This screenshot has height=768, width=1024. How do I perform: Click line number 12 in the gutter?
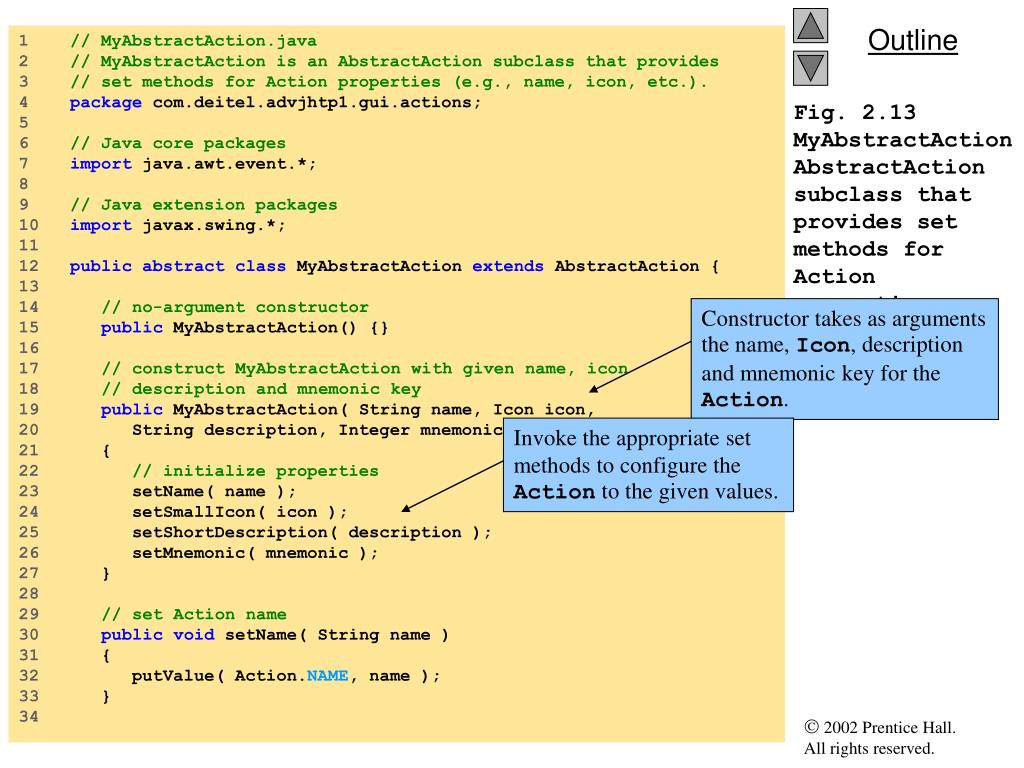[x=28, y=266]
